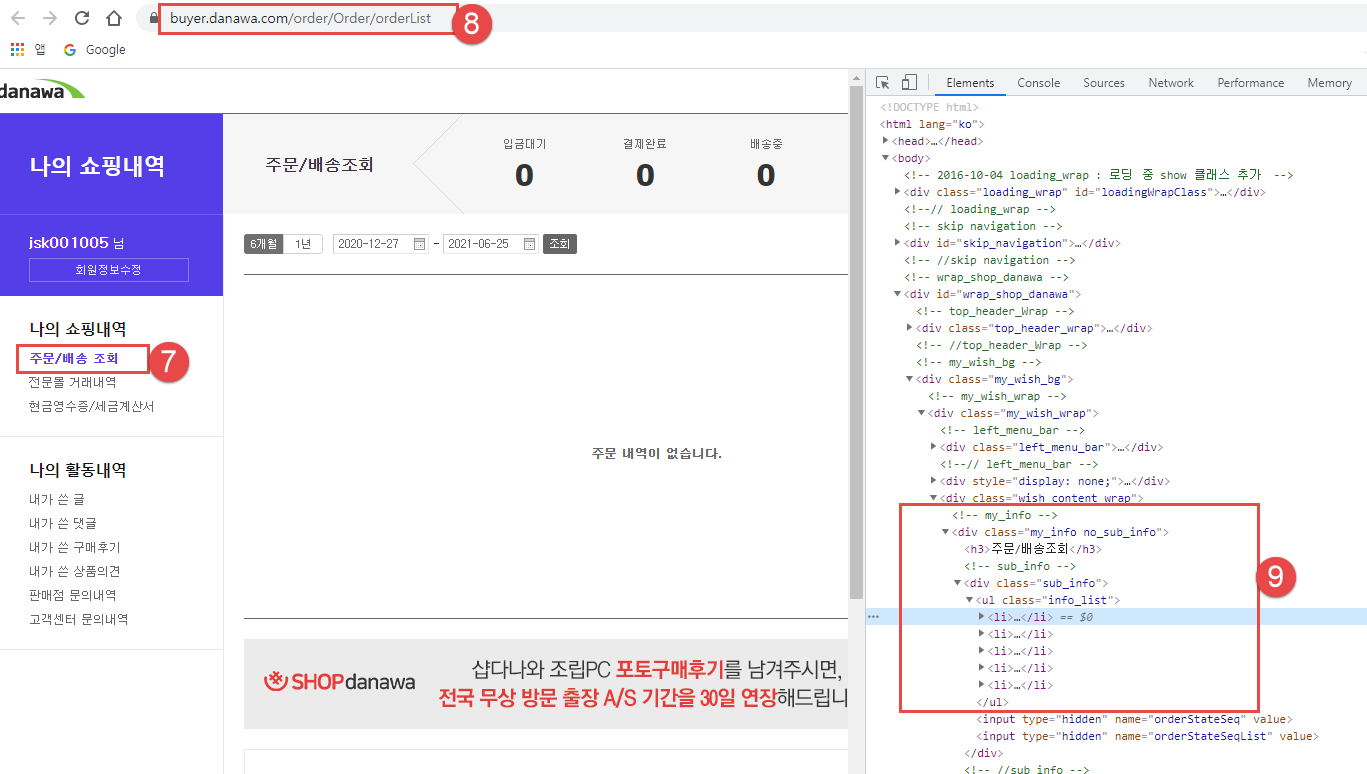Click the 배송중 count
The height and width of the screenshot is (774, 1367).
(766, 175)
